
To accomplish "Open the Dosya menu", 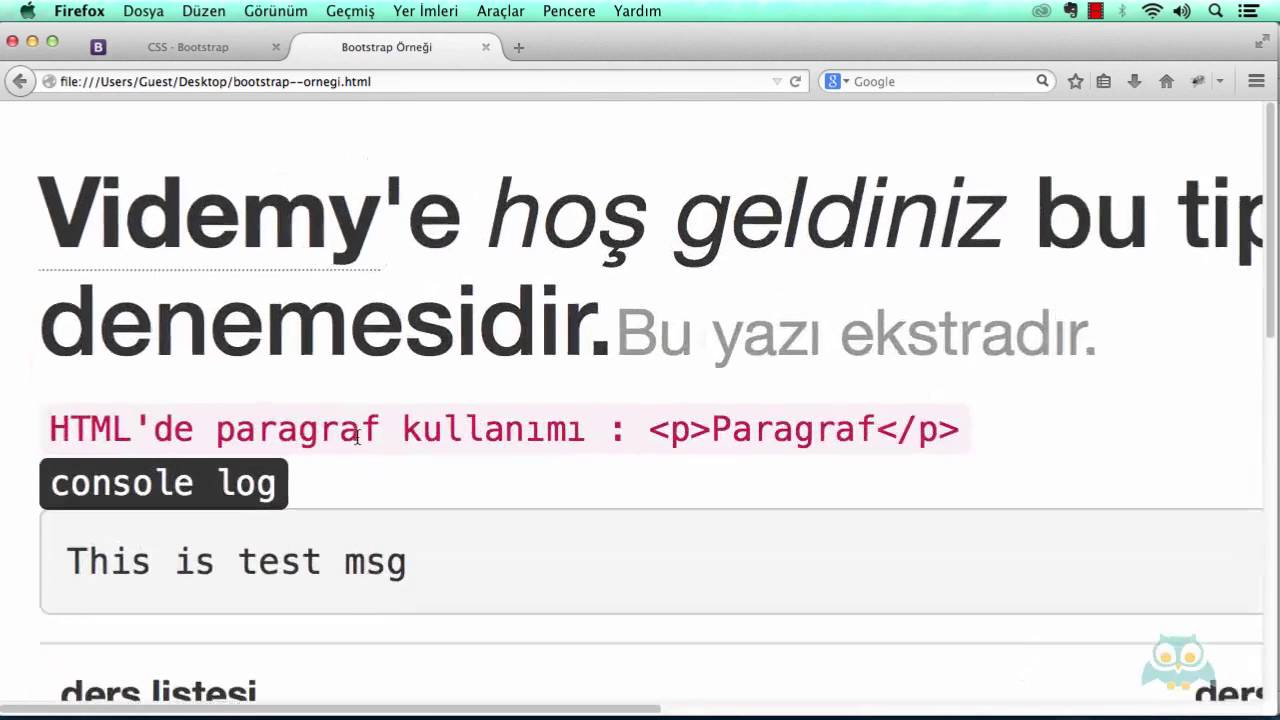I will tap(144, 11).
